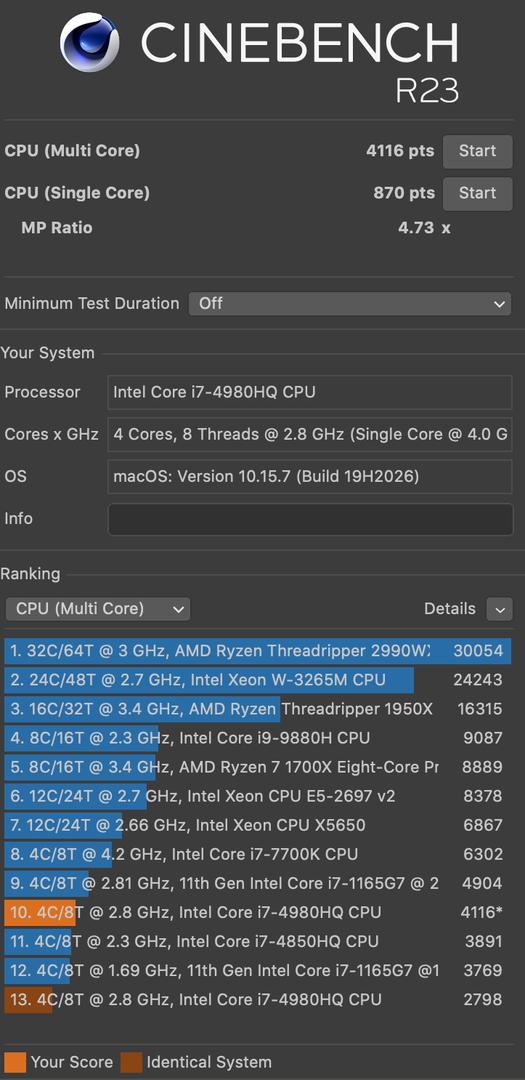Select ranking row 4 Intel Core i9-9880H
525x1080 pixels.
258,738
